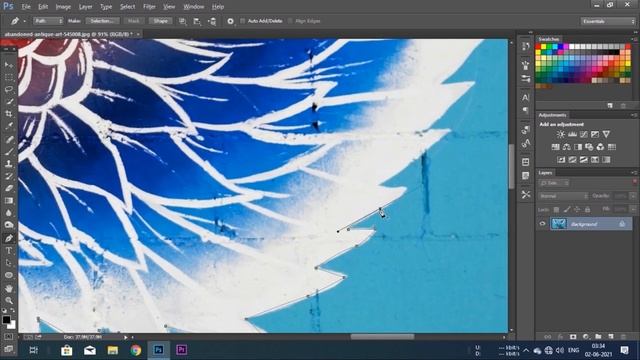
Task: Open the Essentials workspace dropdown
Action: tap(608, 21)
